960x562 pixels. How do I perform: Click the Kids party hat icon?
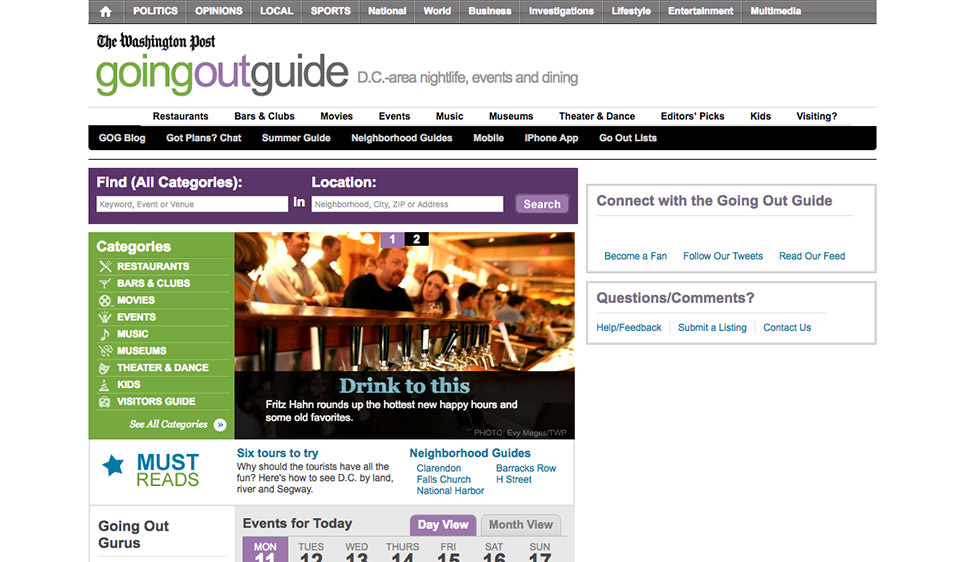pos(105,385)
